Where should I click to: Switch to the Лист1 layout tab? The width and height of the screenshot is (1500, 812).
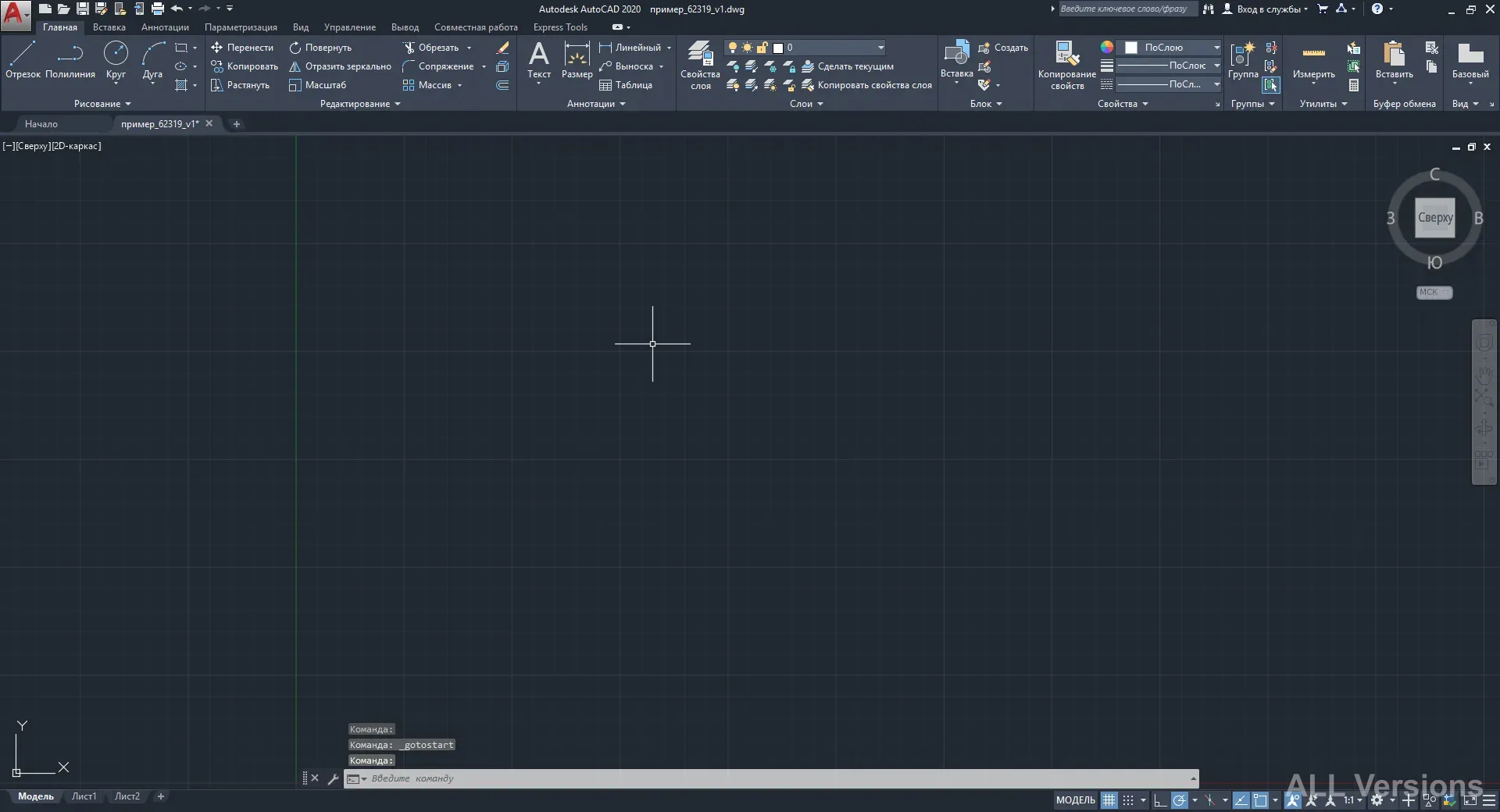click(x=84, y=796)
